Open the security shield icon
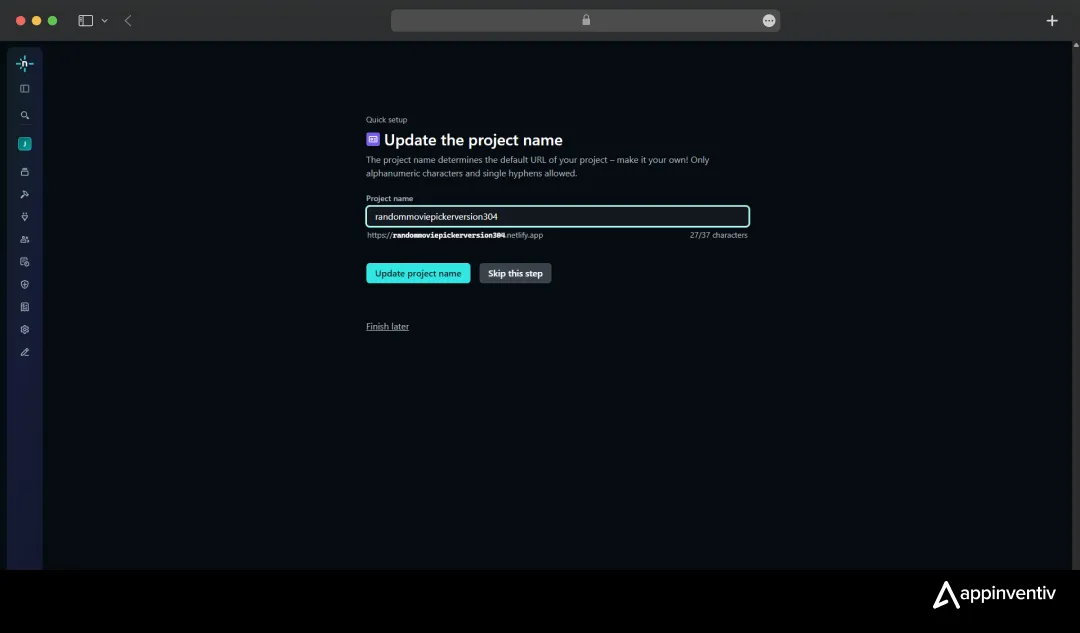The height and width of the screenshot is (633, 1080). [x=24, y=284]
